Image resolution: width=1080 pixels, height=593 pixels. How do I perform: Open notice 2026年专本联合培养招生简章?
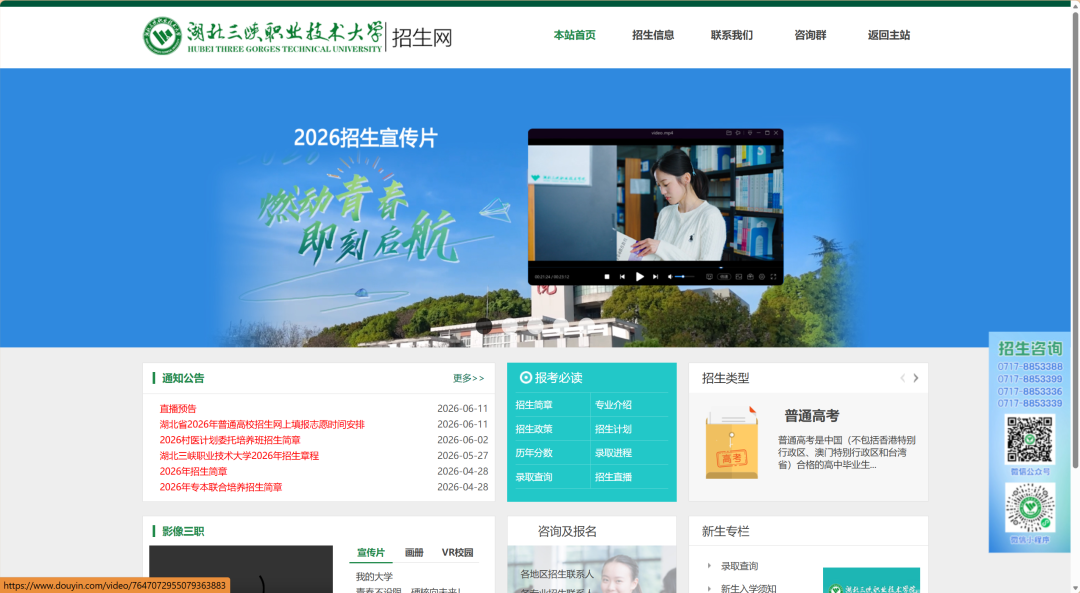pos(220,487)
